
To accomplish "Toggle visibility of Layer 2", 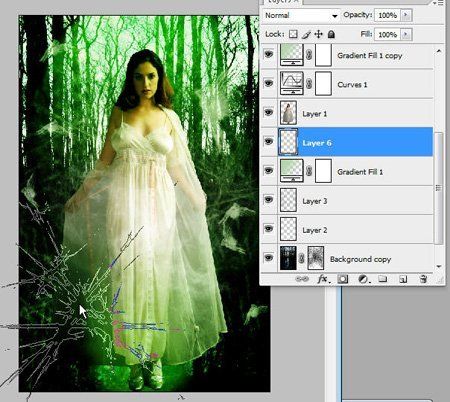I will pos(269,228).
